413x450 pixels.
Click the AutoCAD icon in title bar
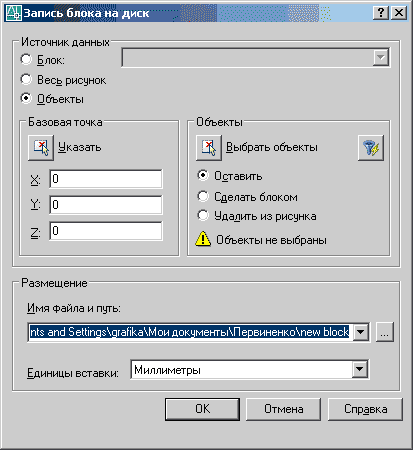coord(14,13)
